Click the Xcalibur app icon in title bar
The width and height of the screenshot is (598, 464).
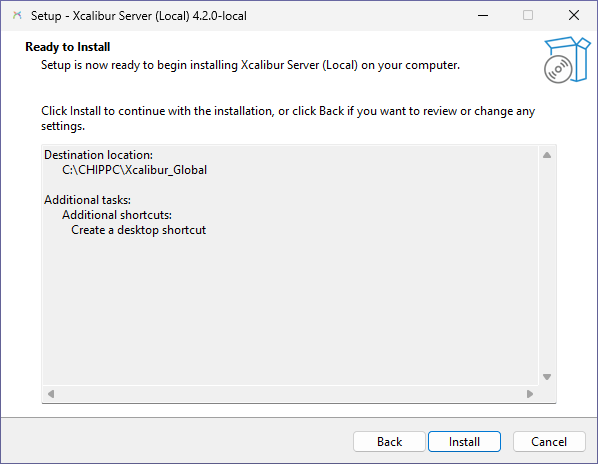click(x=17, y=15)
